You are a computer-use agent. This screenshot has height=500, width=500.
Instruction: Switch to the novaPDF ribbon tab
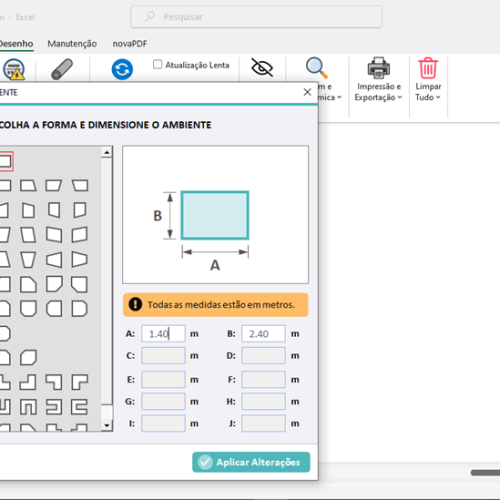(x=130, y=44)
